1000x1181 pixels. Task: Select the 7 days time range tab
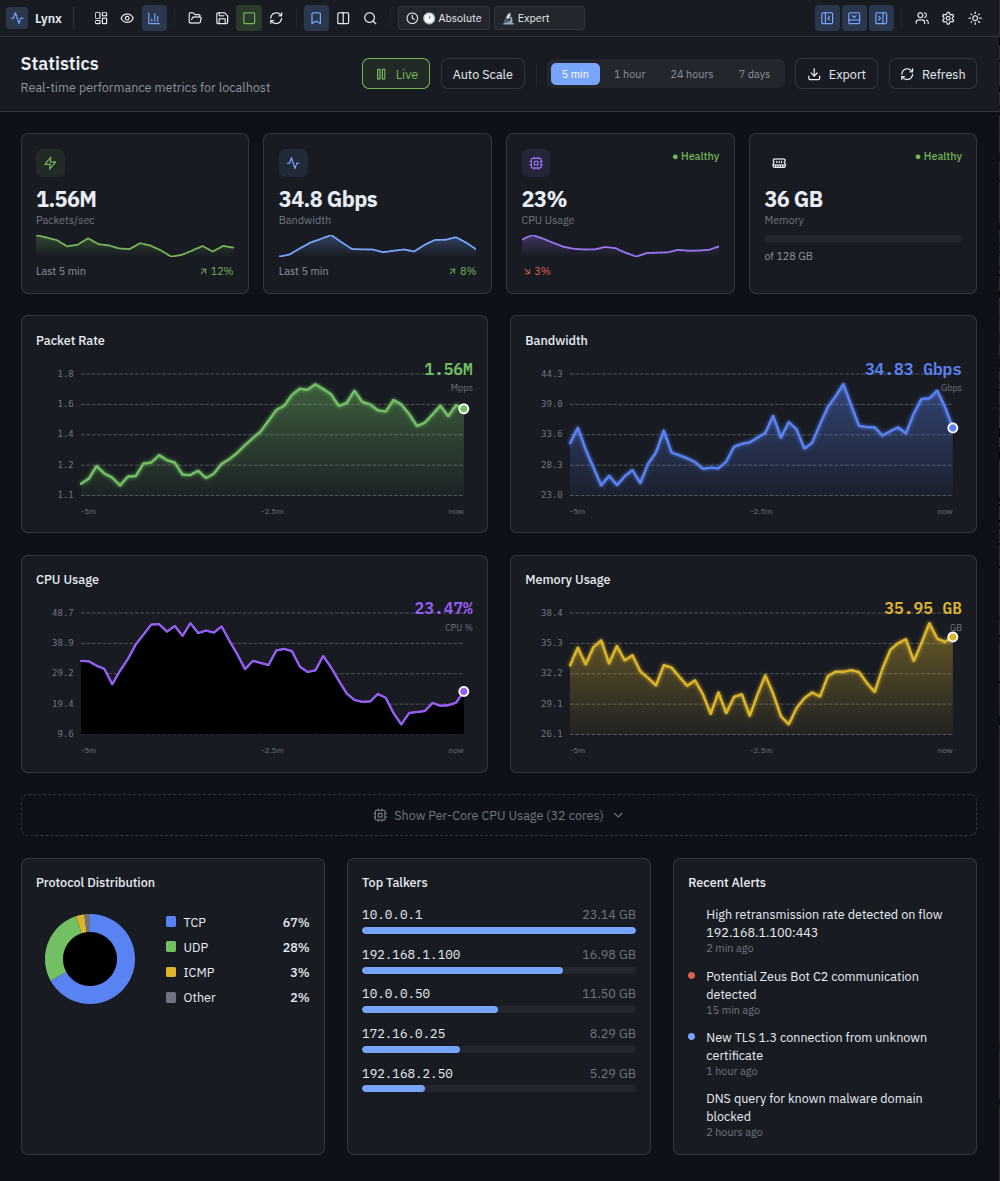pos(754,73)
